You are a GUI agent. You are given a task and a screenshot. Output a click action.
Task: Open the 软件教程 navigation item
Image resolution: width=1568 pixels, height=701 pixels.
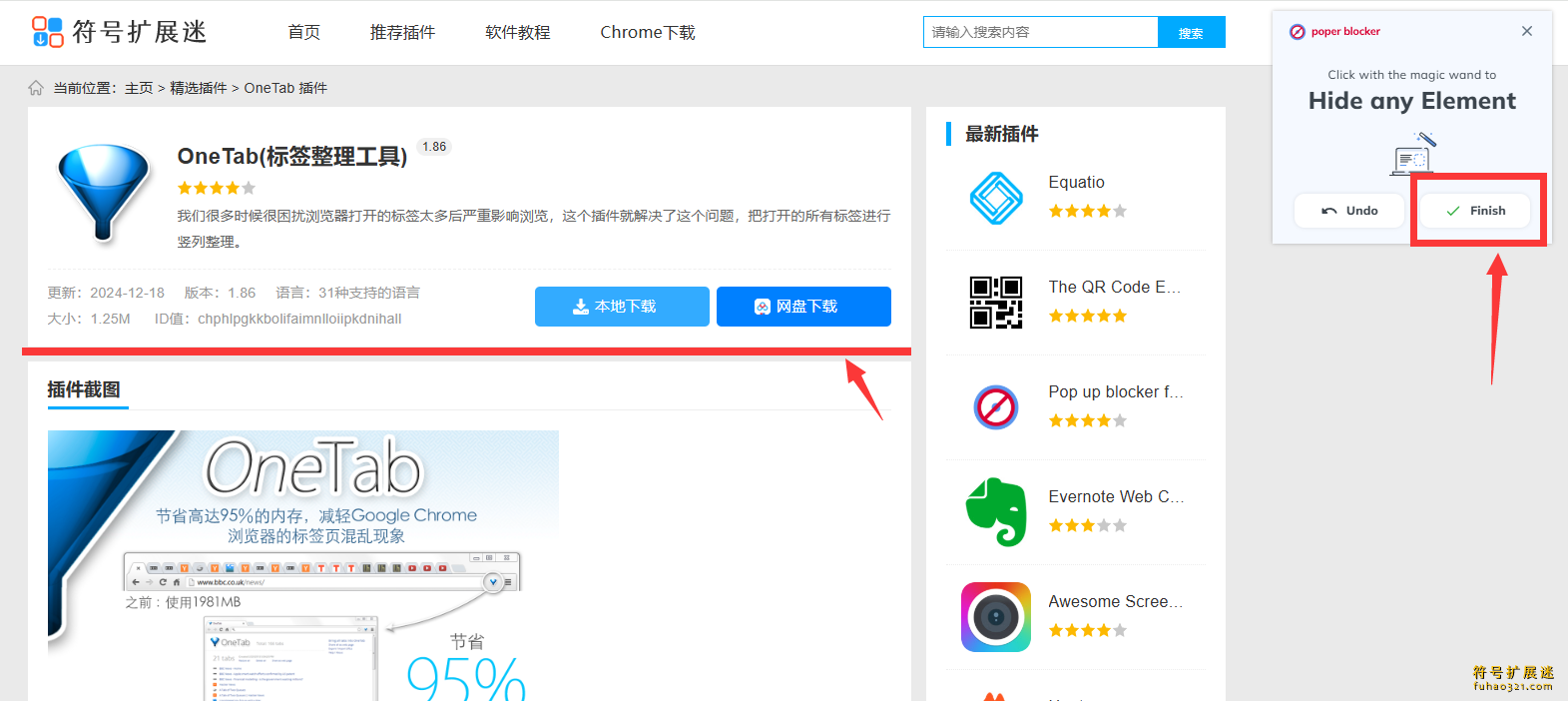coord(517,32)
